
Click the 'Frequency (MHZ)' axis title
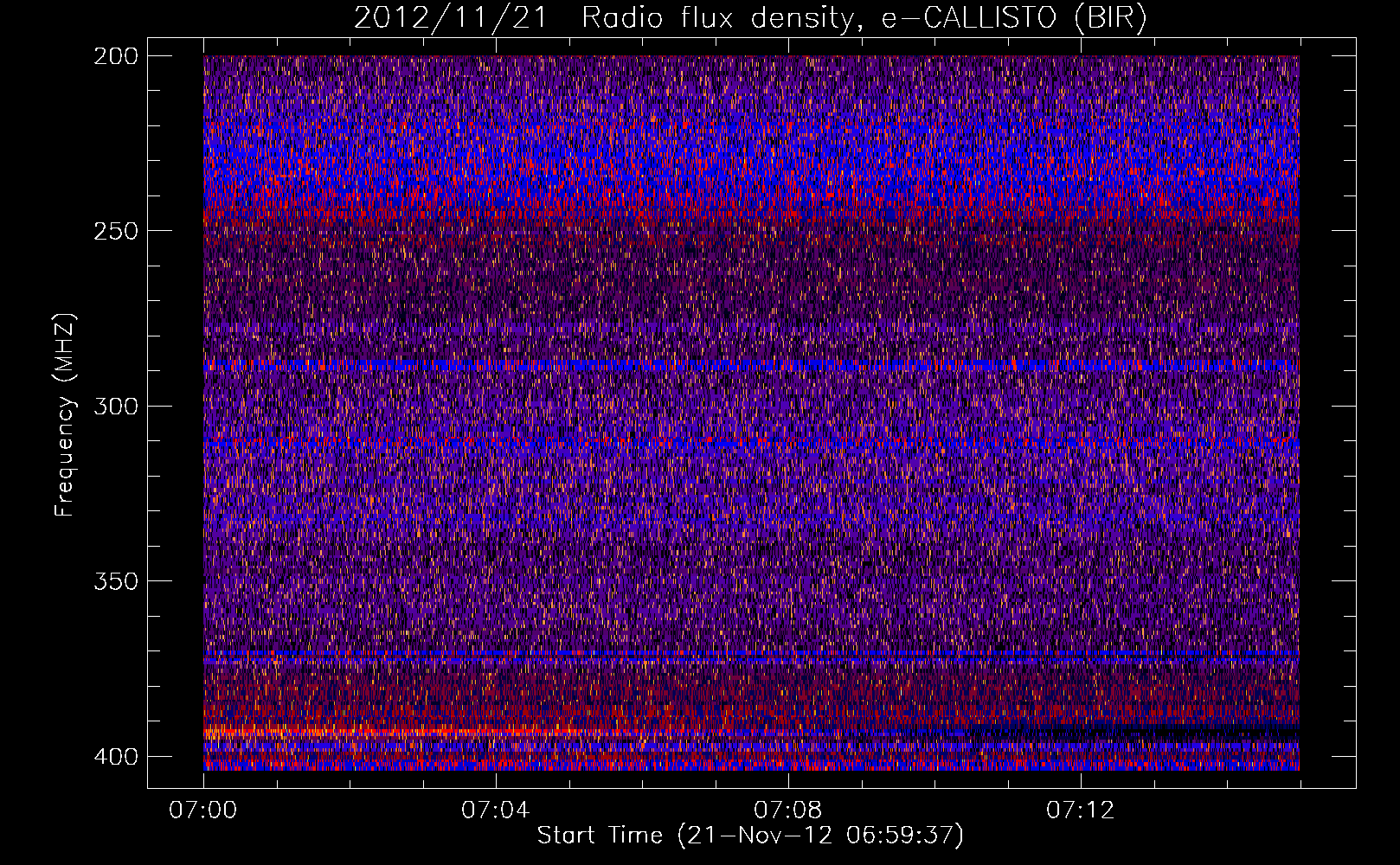point(66,414)
